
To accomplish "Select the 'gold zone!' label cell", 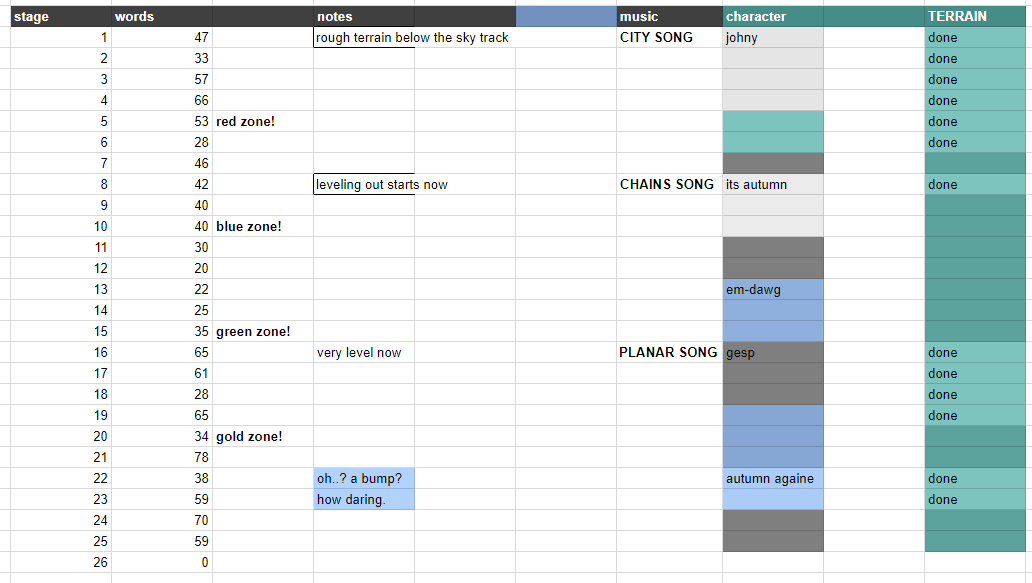I will (x=262, y=437).
